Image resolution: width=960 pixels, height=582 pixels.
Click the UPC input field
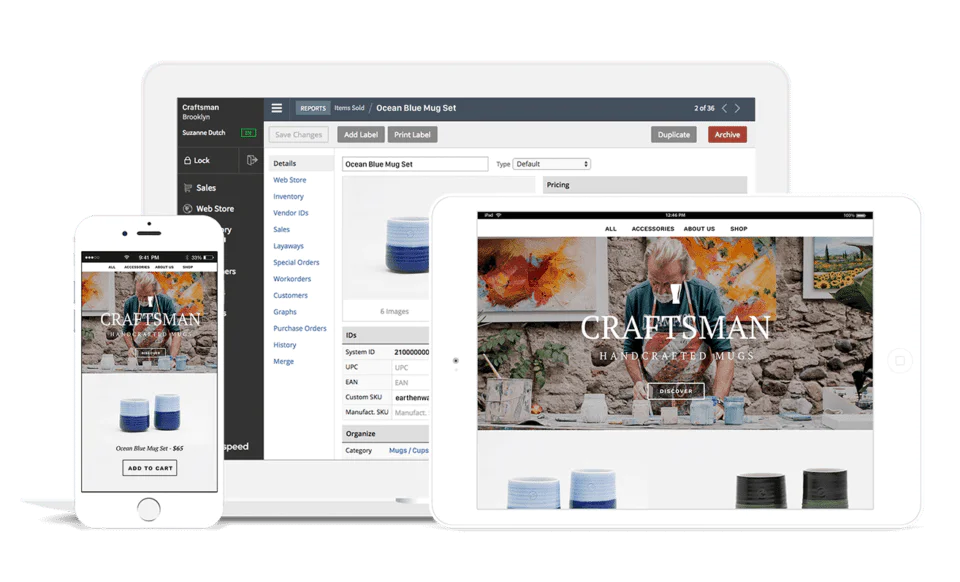[x=411, y=368]
